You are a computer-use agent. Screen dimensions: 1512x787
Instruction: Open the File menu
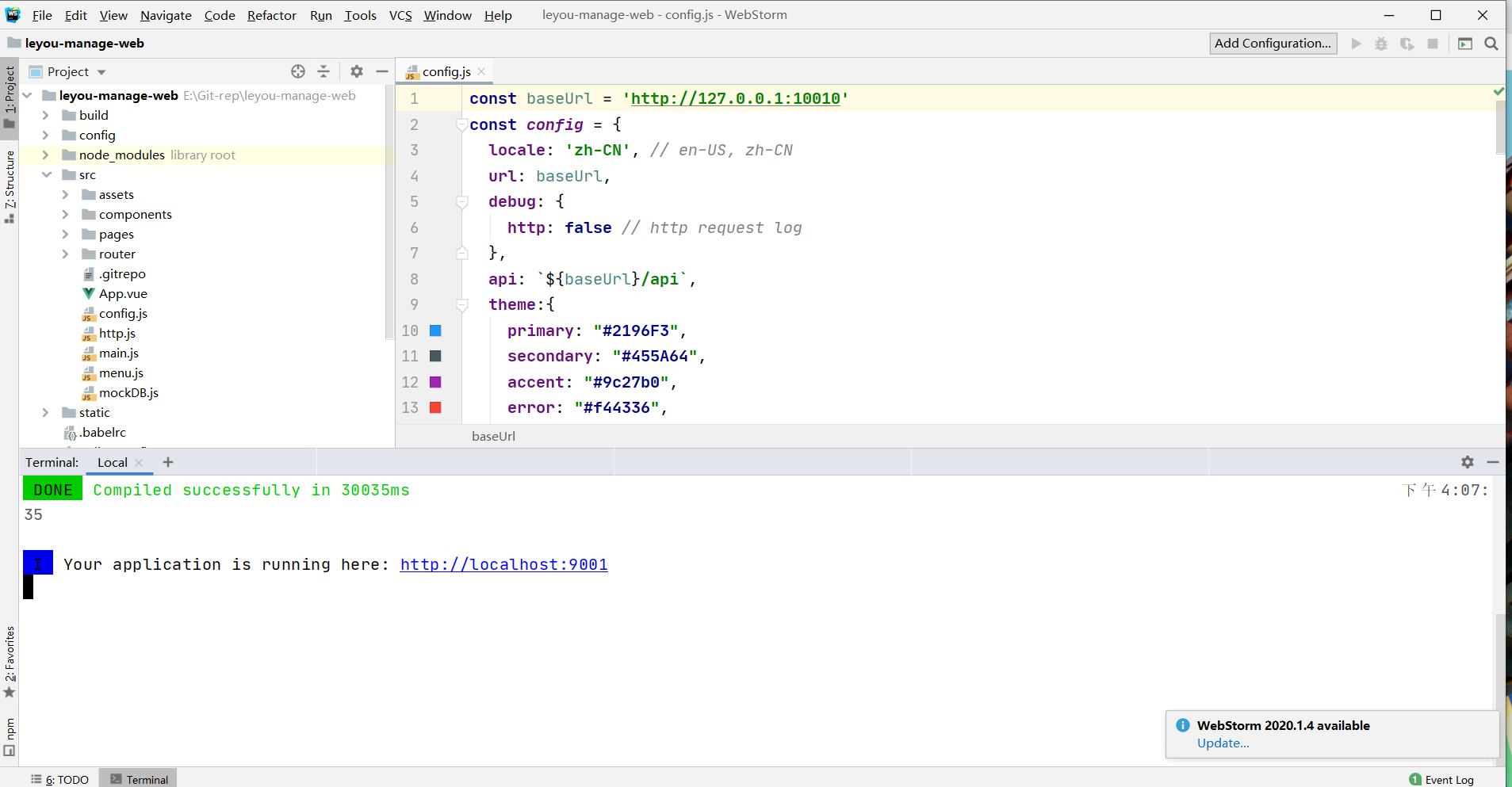click(42, 15)
